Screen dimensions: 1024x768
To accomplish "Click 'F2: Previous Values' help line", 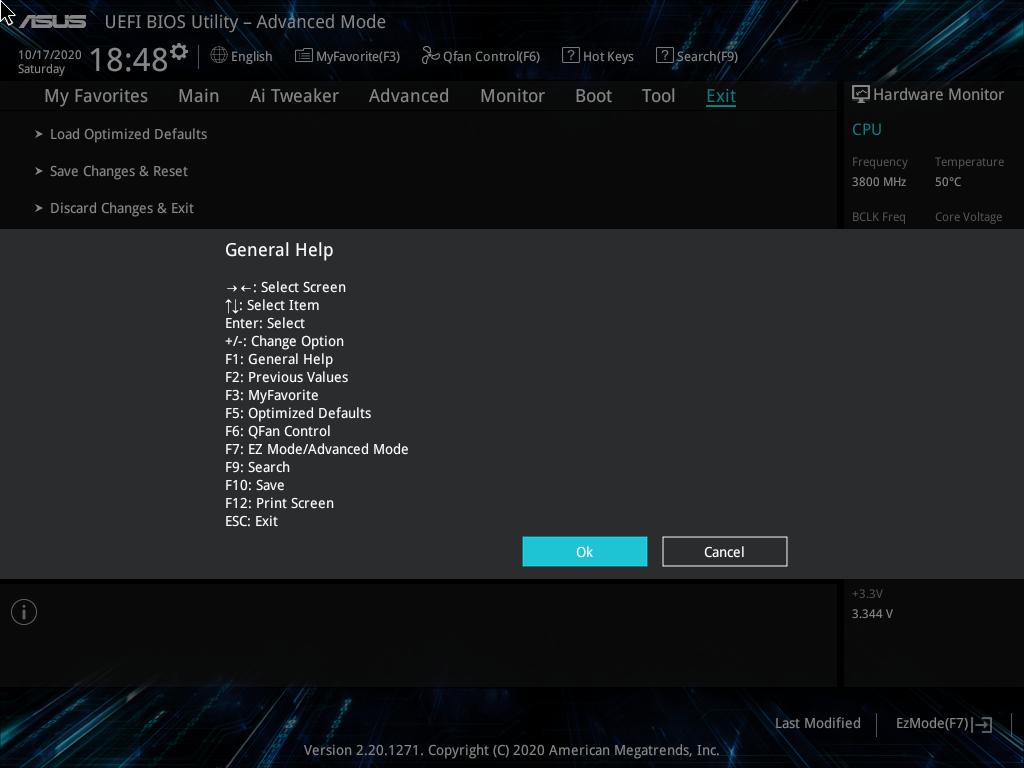I will point(287,377).
